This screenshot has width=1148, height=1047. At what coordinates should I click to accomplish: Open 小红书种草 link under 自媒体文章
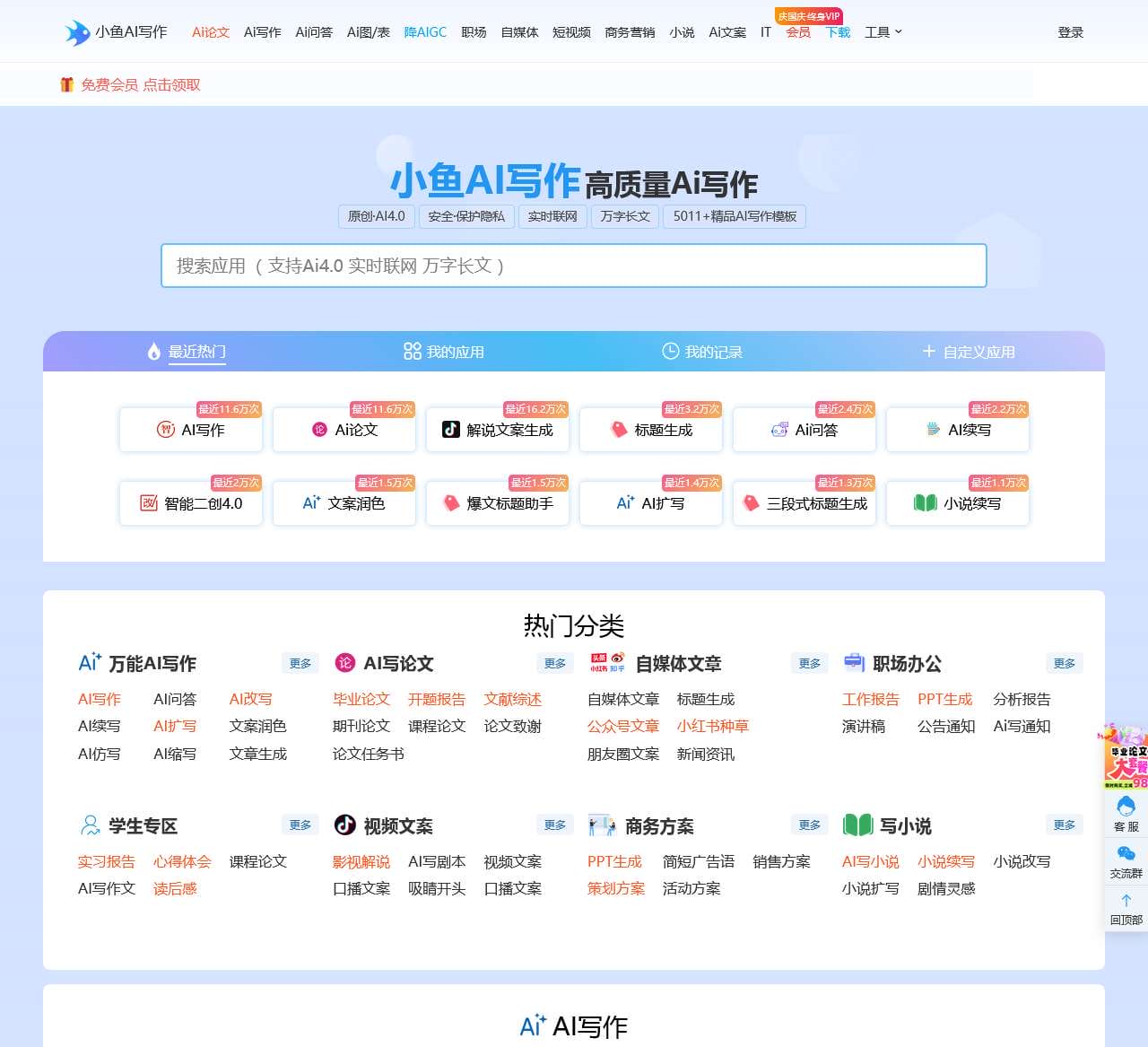tap(713, 726)
